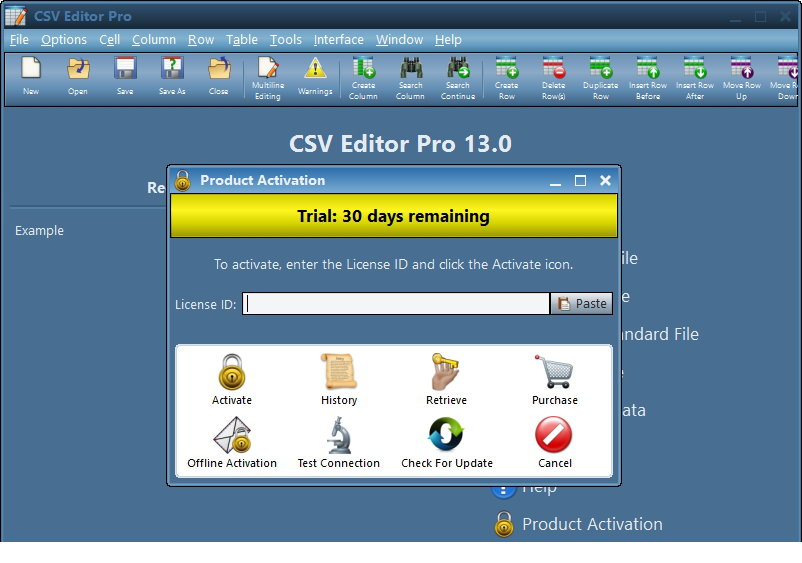Maximize the Product Activation dialog
This screenshot has height=563, width=802.
pos(580,181)
